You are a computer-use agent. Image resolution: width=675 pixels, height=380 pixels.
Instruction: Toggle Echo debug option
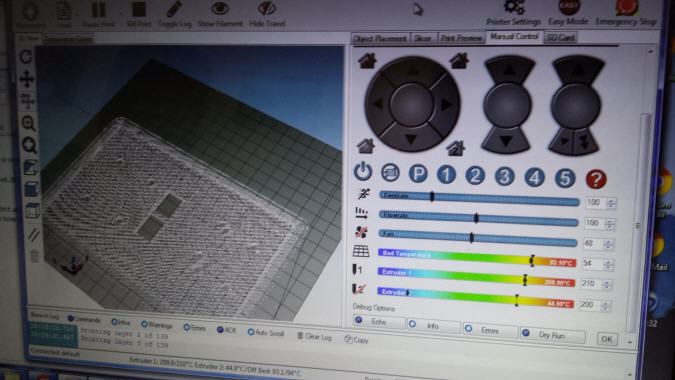coord(378,321)
